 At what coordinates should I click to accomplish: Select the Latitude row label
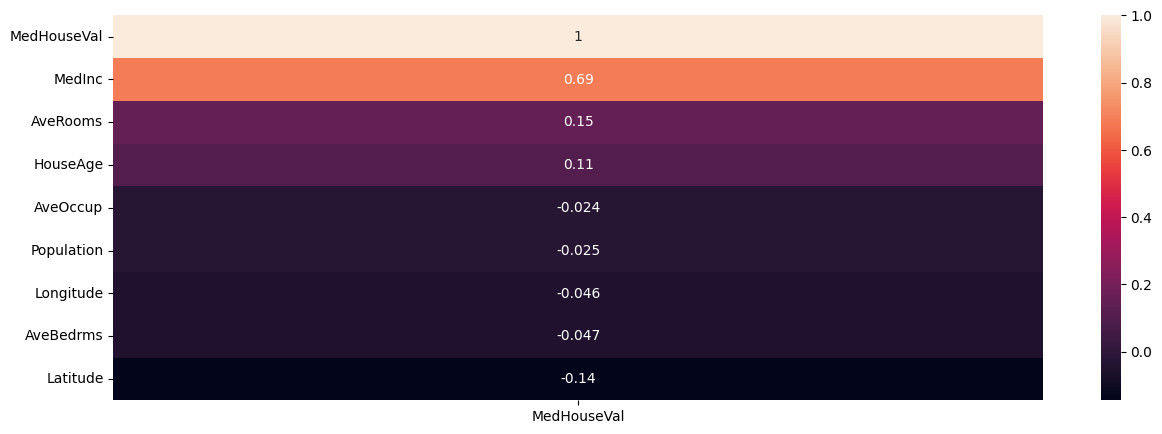click(74, 379)
